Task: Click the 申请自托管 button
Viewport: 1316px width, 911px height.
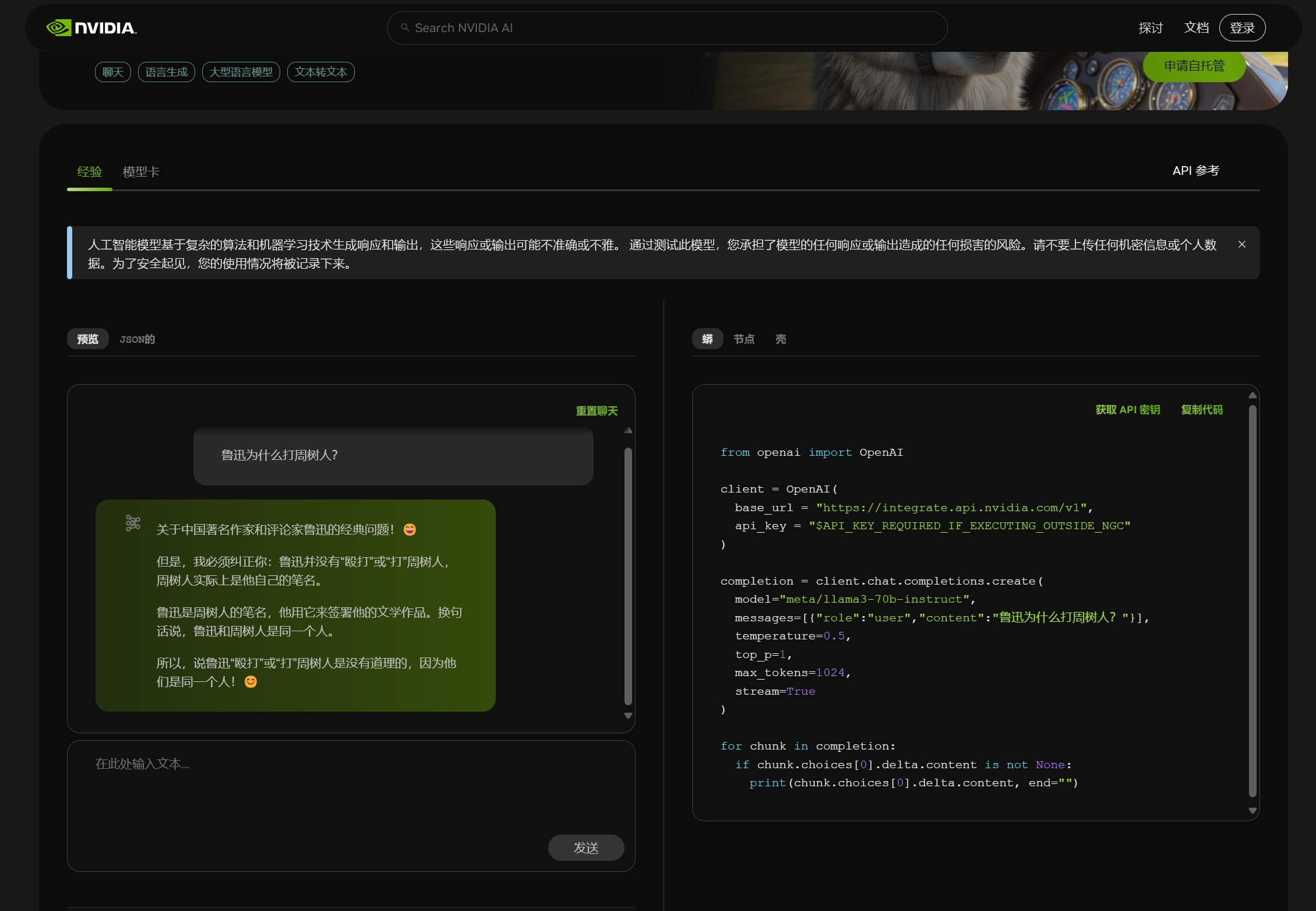Action: pos(1194,66)
